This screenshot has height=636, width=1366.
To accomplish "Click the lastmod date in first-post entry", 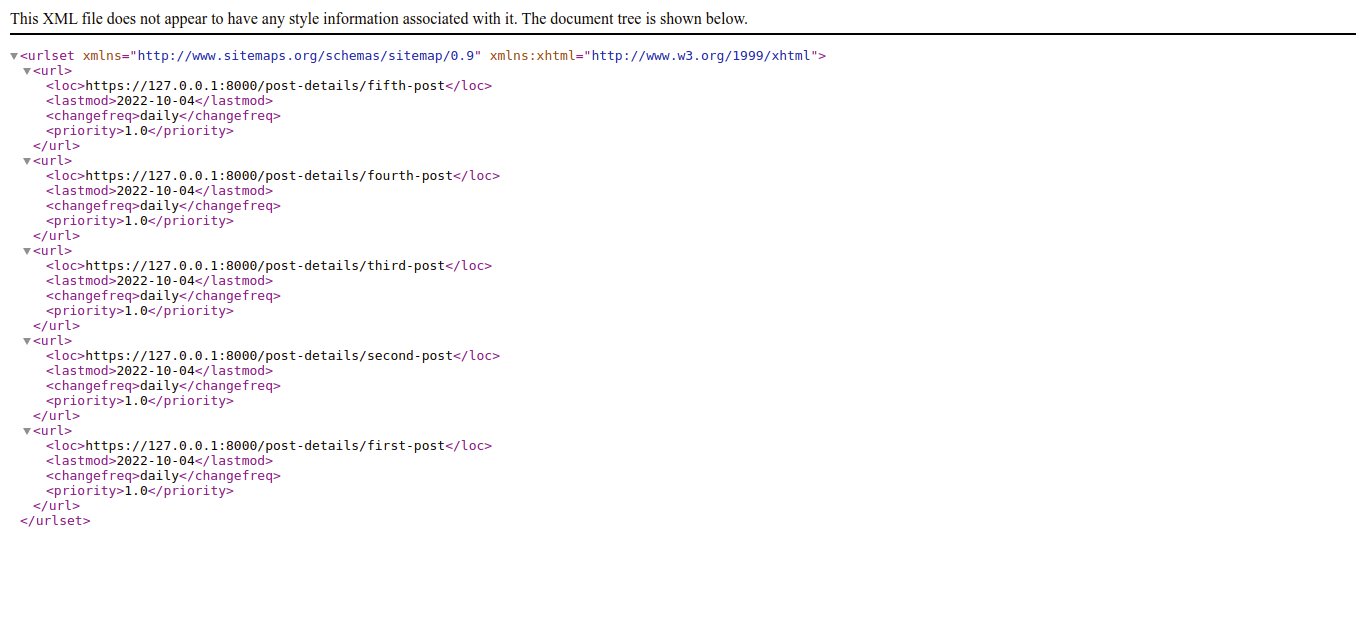I will 155,461.
